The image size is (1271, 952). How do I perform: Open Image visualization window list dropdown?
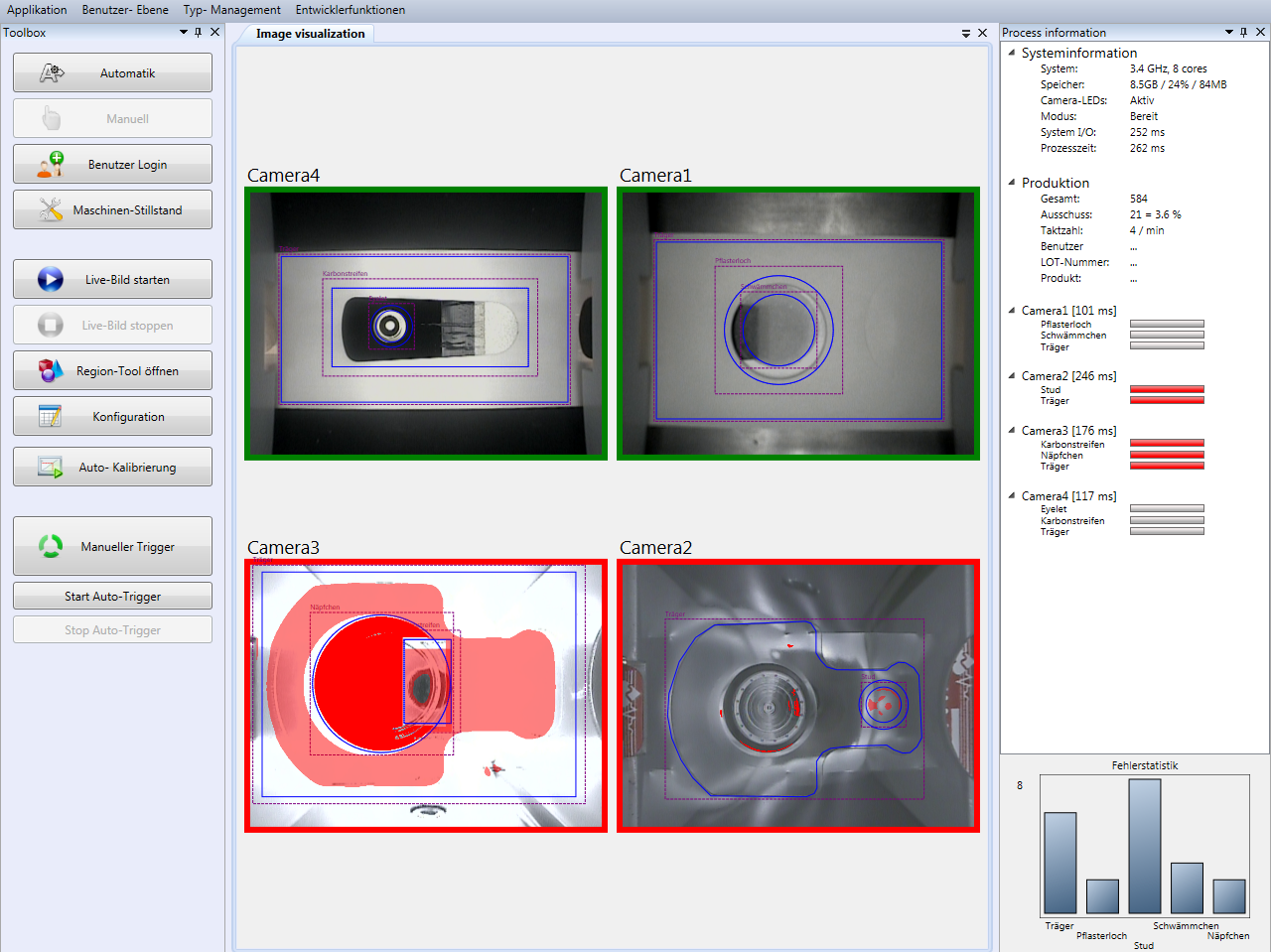pyautogui.click(x=966, y=33)
